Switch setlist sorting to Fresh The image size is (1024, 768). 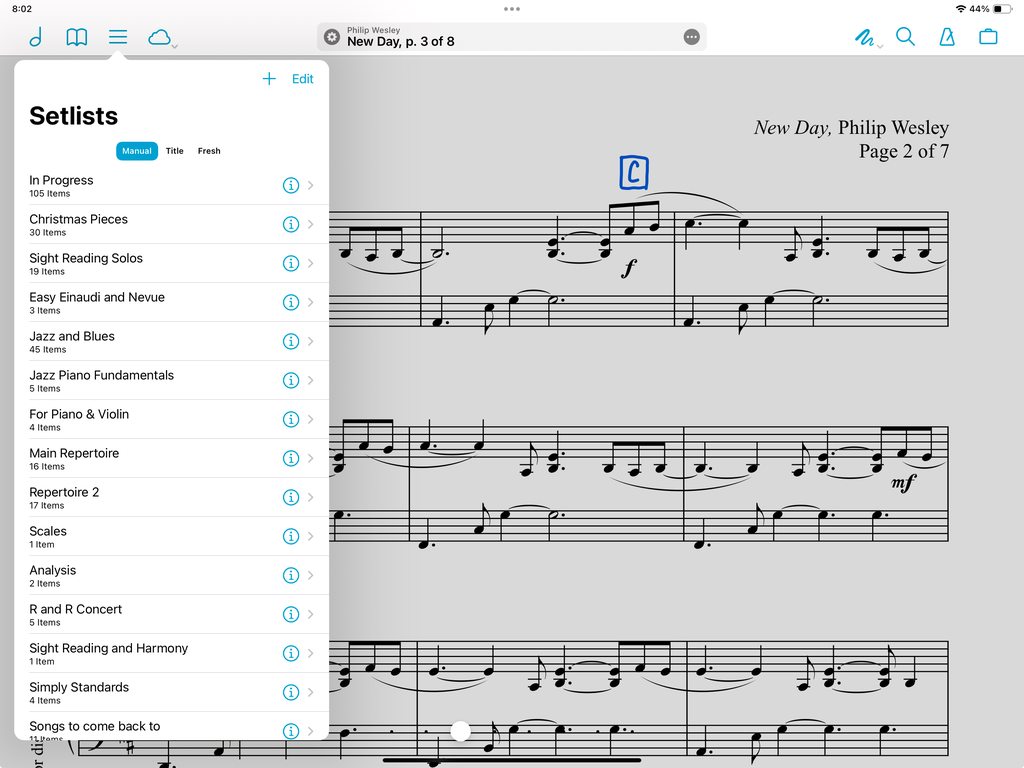(209, 151)
